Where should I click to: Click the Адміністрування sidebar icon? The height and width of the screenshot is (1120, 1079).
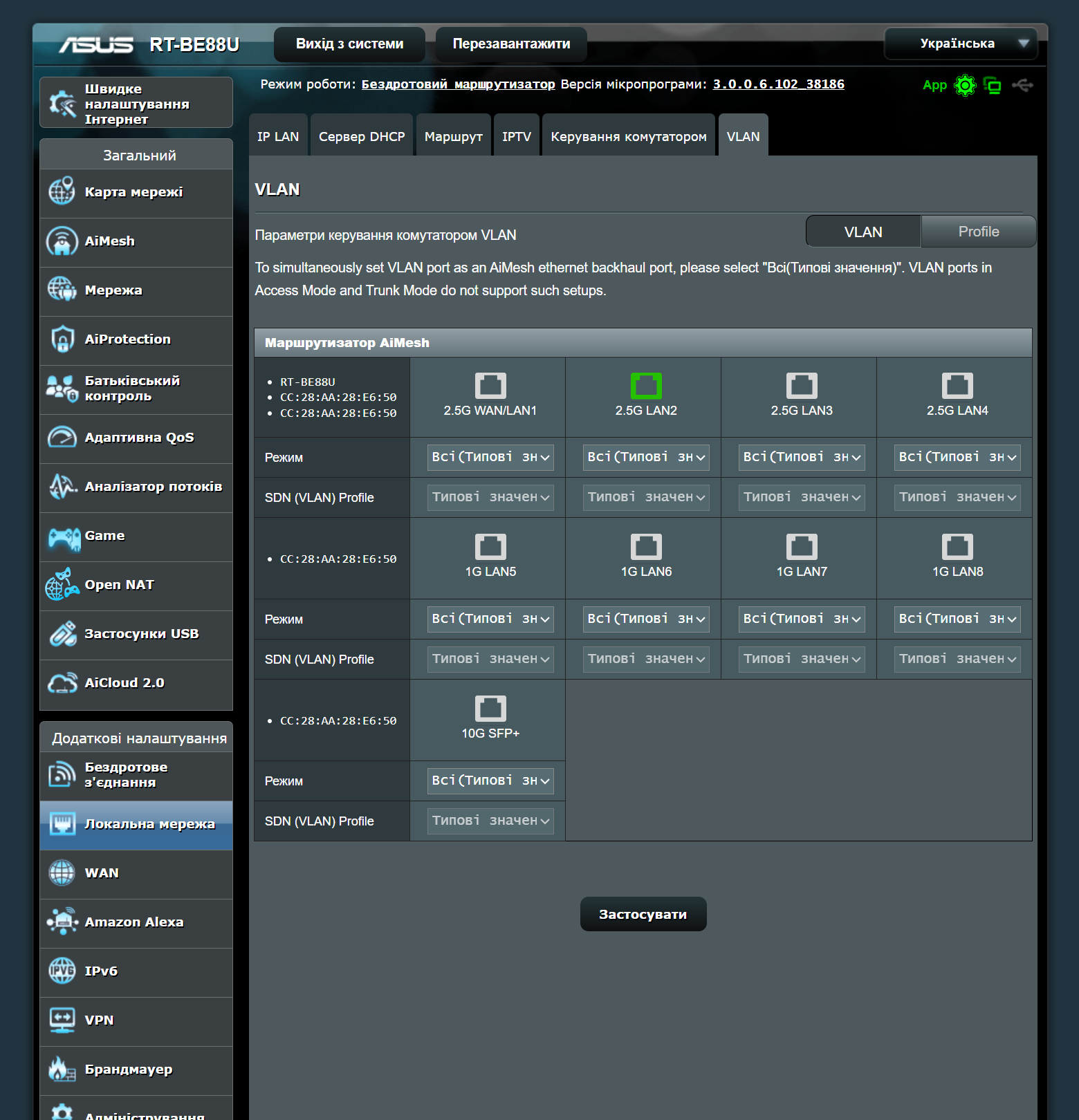click(62, 1112)
